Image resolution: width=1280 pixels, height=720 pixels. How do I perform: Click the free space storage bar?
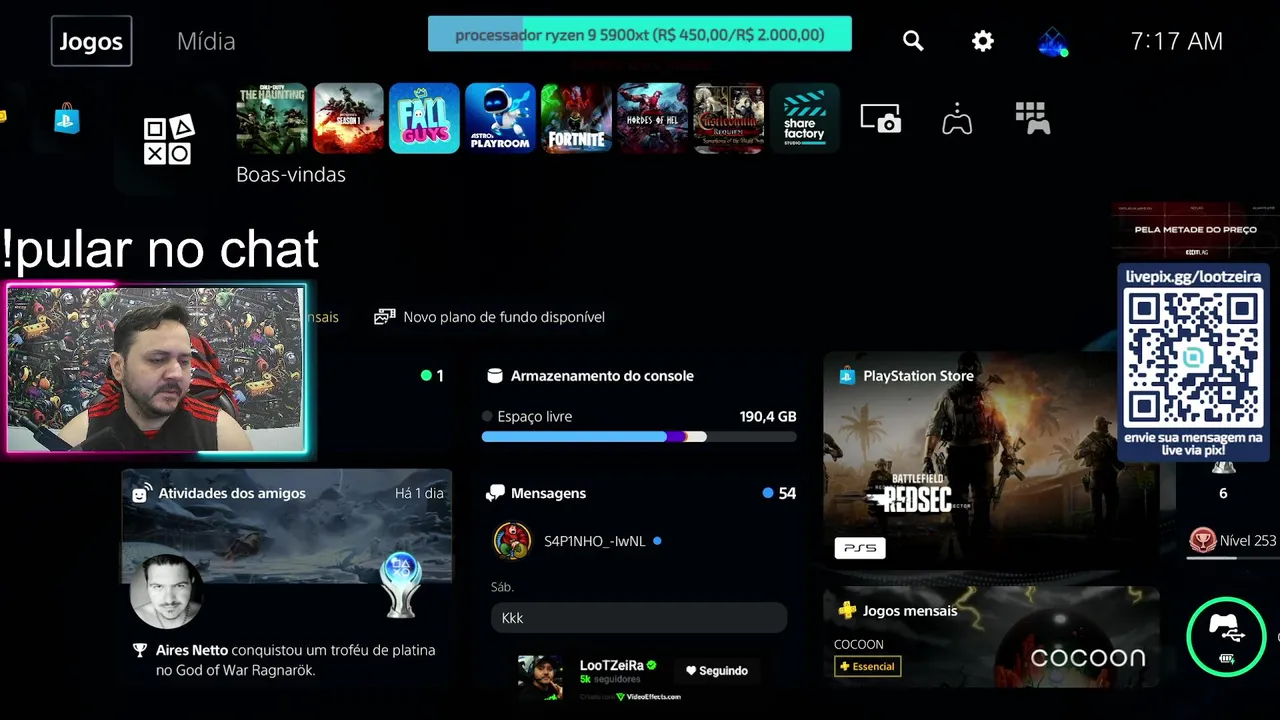click(x=639, y=437)
